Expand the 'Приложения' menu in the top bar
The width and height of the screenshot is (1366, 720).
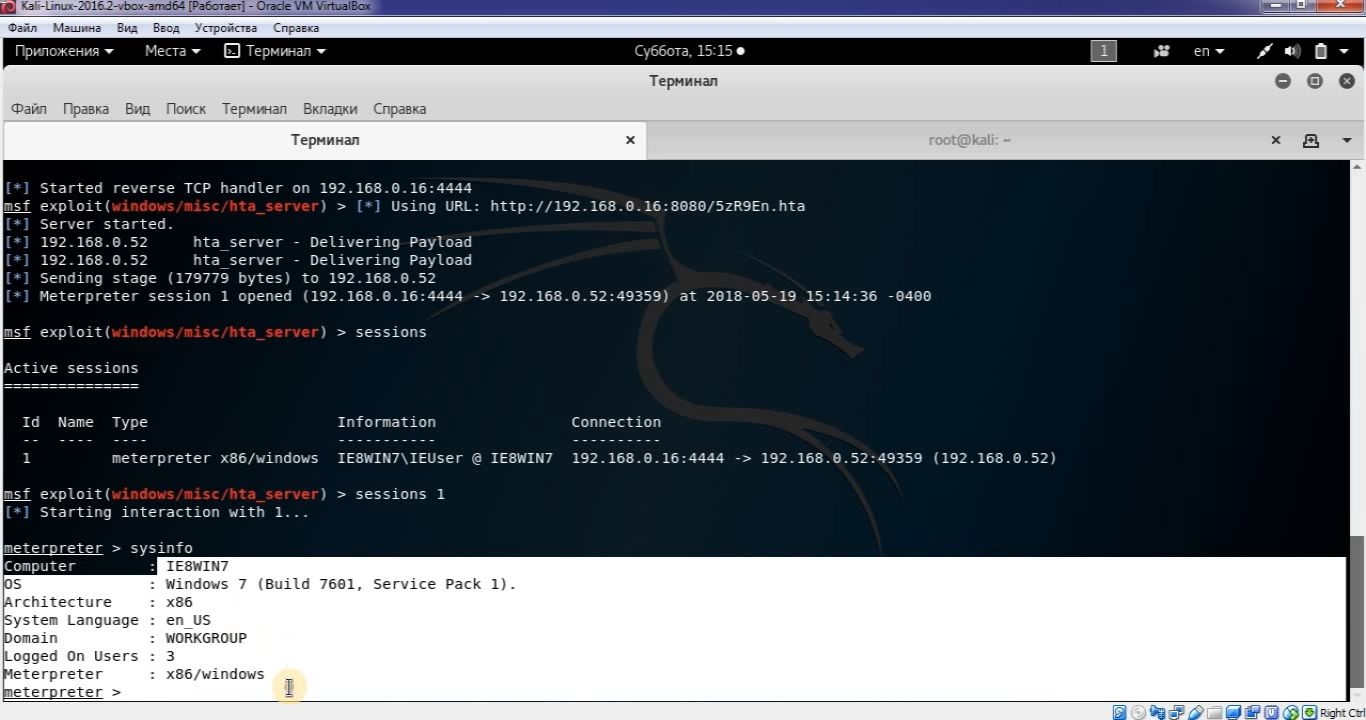pos(64,51)
